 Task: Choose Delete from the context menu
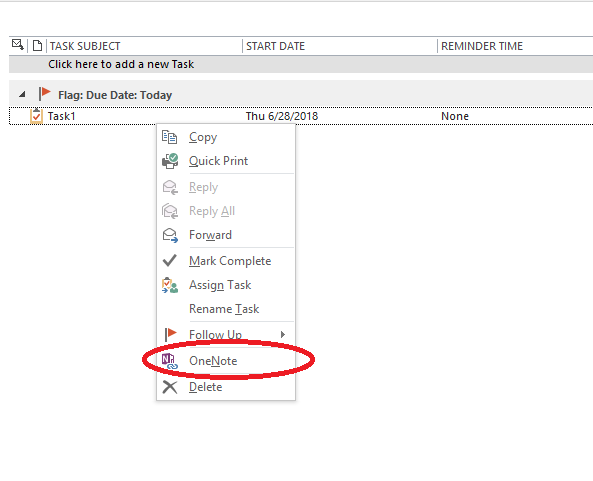coord(226,387)
